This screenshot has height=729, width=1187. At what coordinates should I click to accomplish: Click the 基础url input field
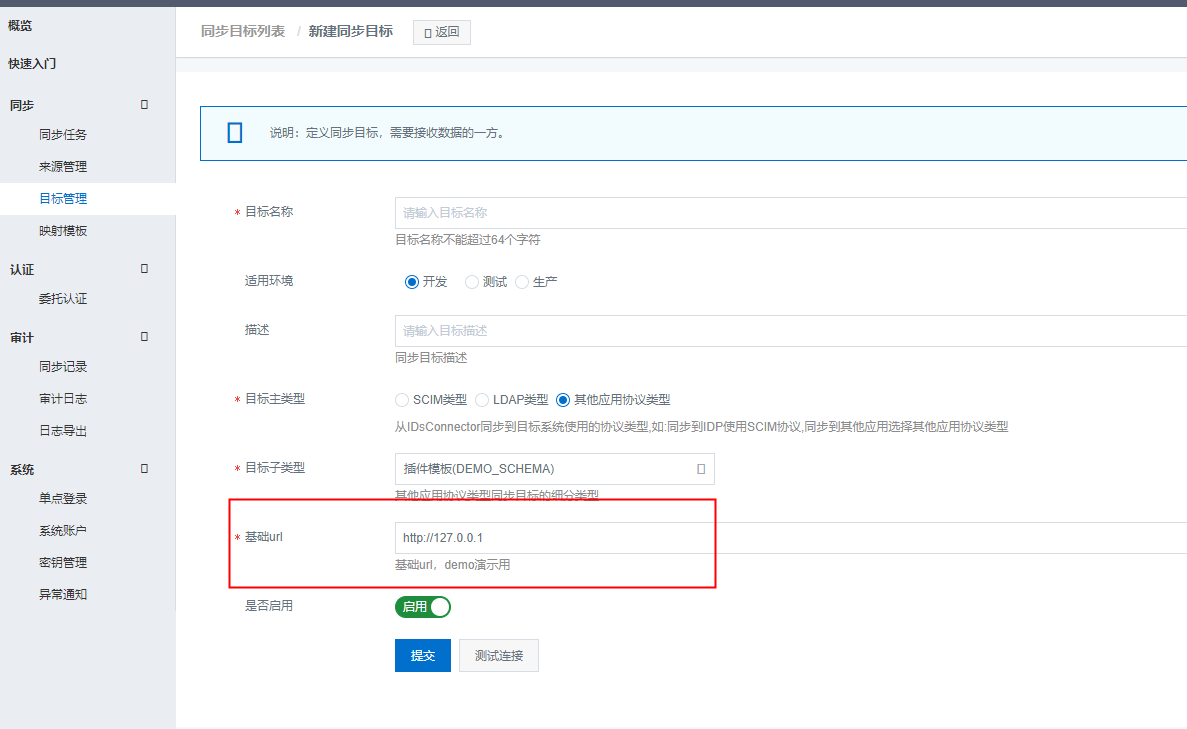point(790,538)
